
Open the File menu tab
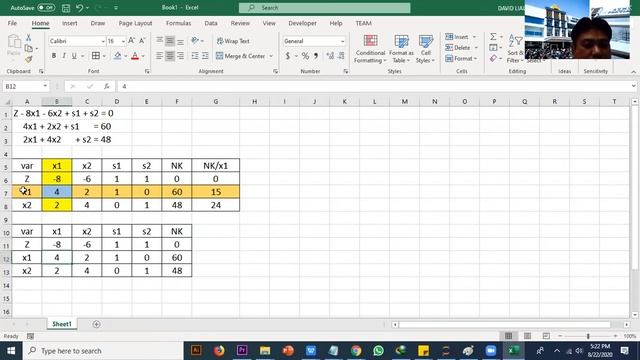click(12, 23)
